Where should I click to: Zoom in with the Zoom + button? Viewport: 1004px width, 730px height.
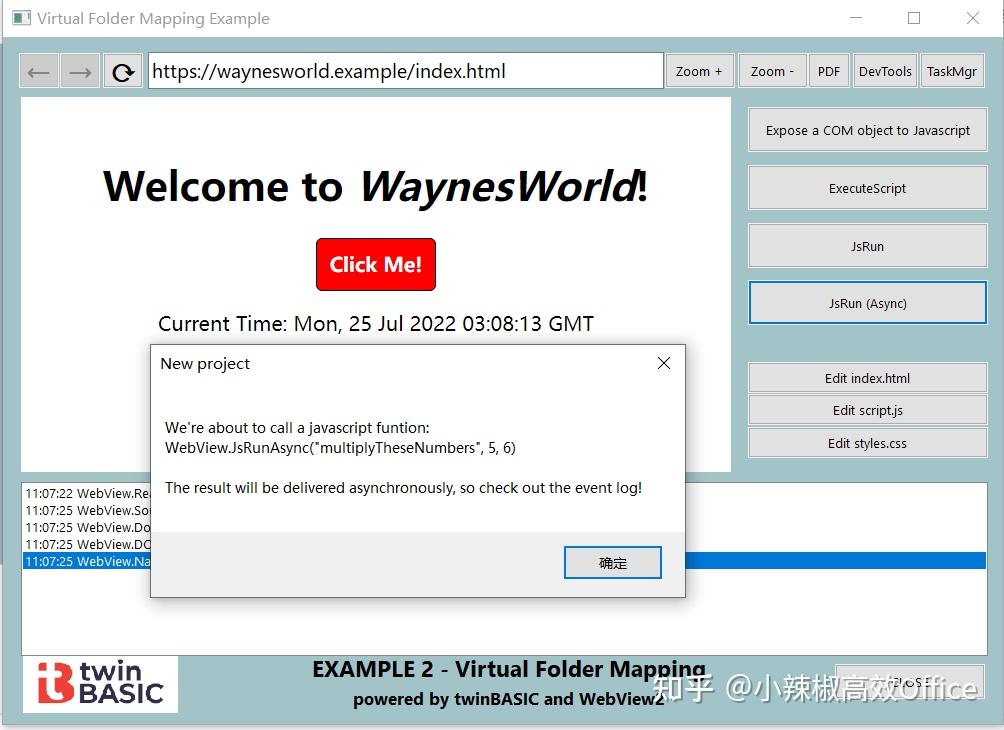pos(699,70)
